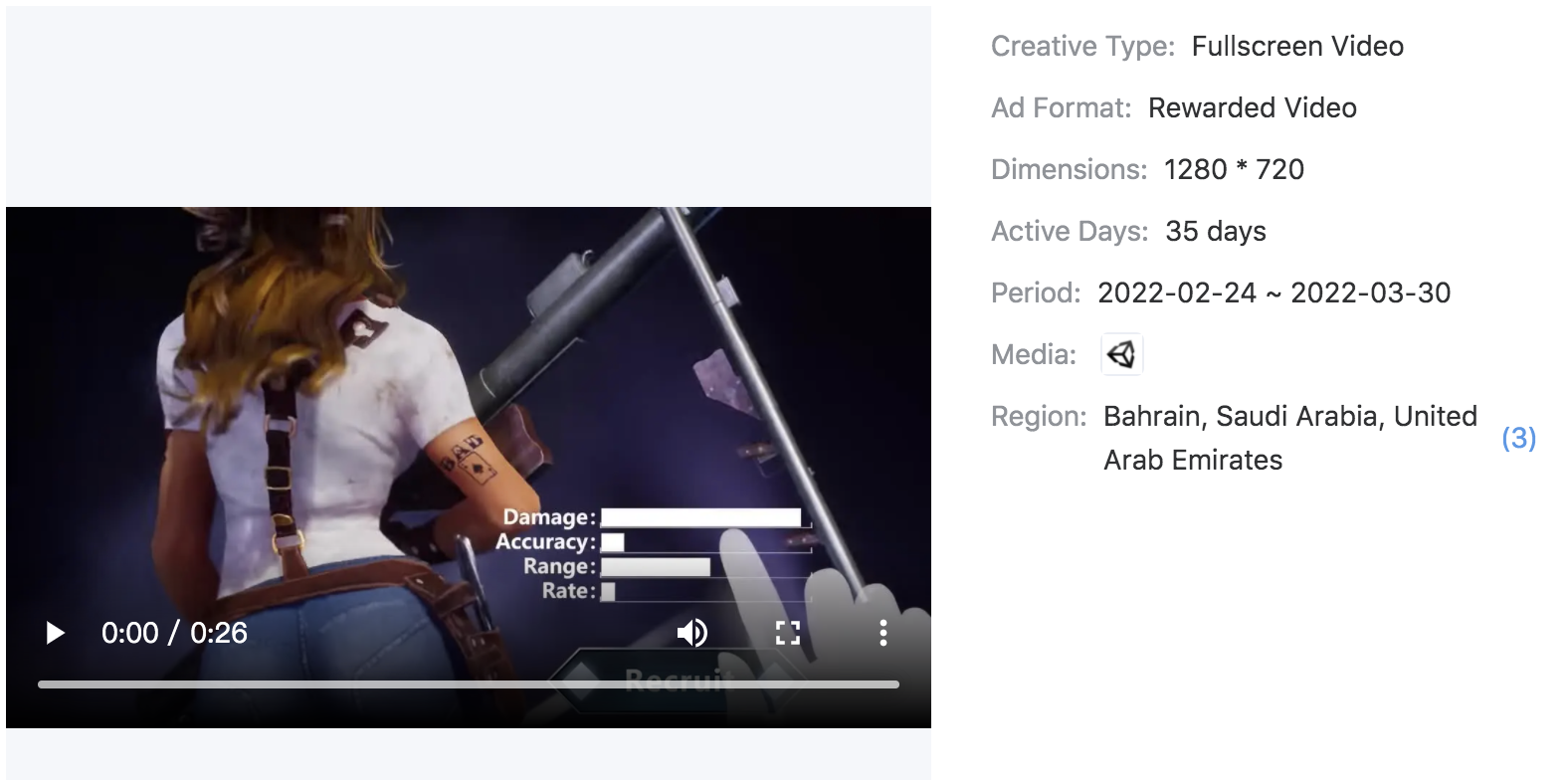Click the Accuracy stat bar in the video
1568x780 pixels.
point(613,542)
